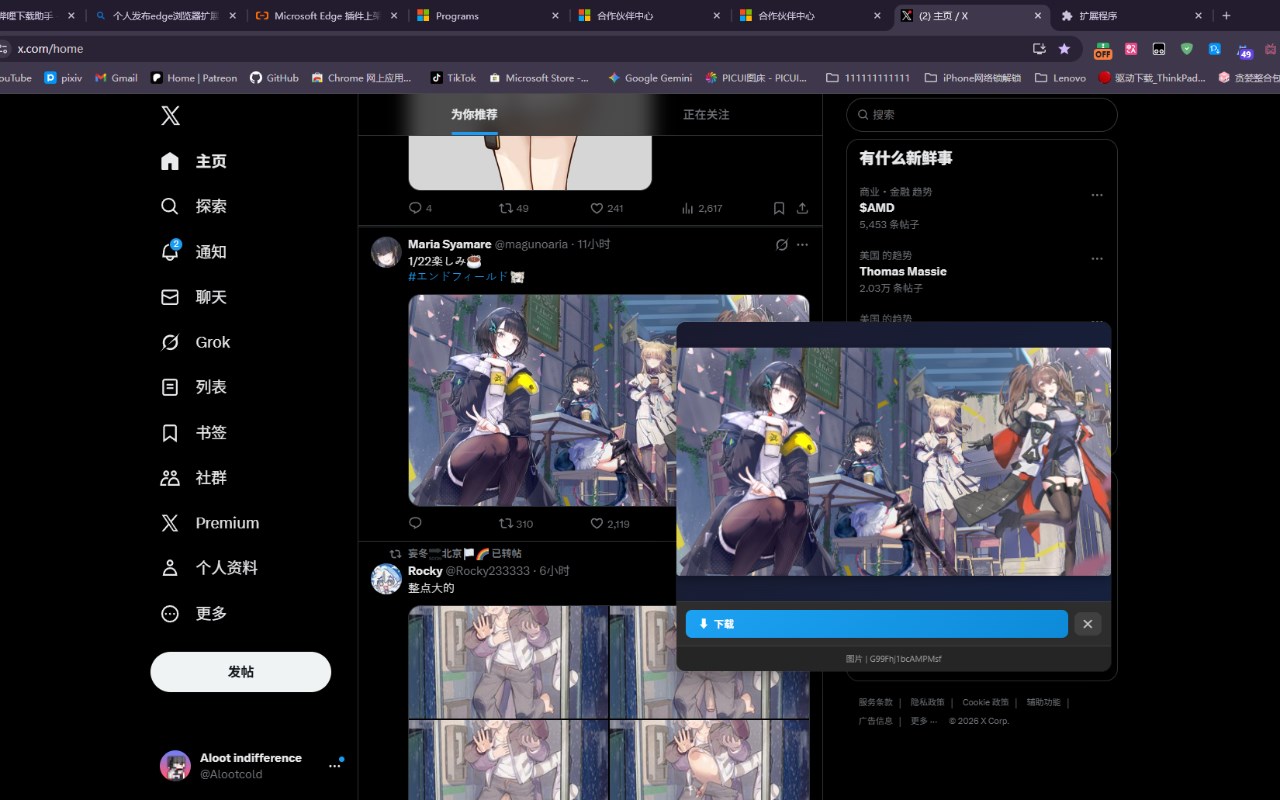This screenshot has height=800, width=1280.
Task: Click the blue 下载 download button
Action: 876,624
